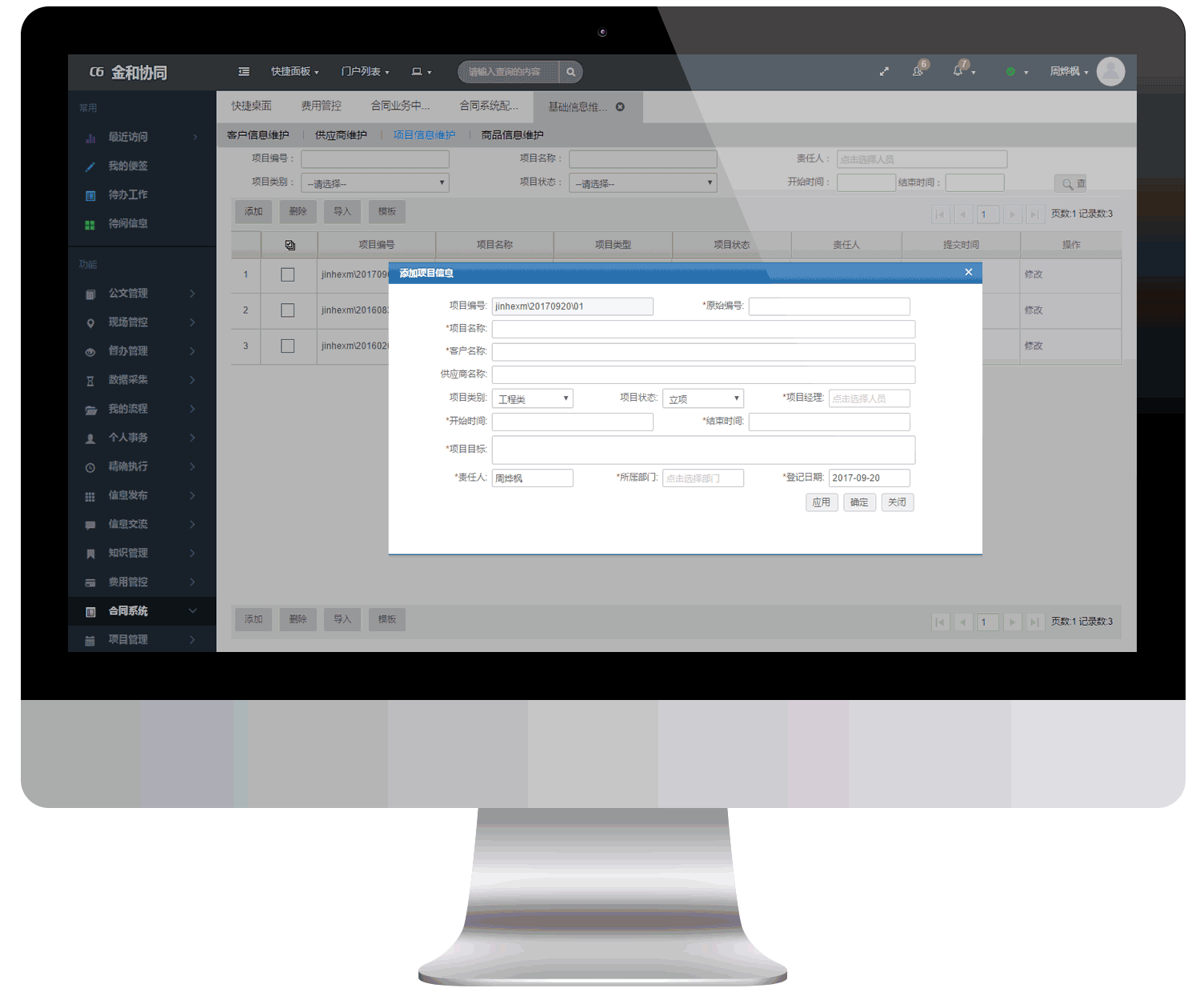Click the 督办管理 eye icon
This screenshot has height=1008, width=1200.
[x=90, y=351]
